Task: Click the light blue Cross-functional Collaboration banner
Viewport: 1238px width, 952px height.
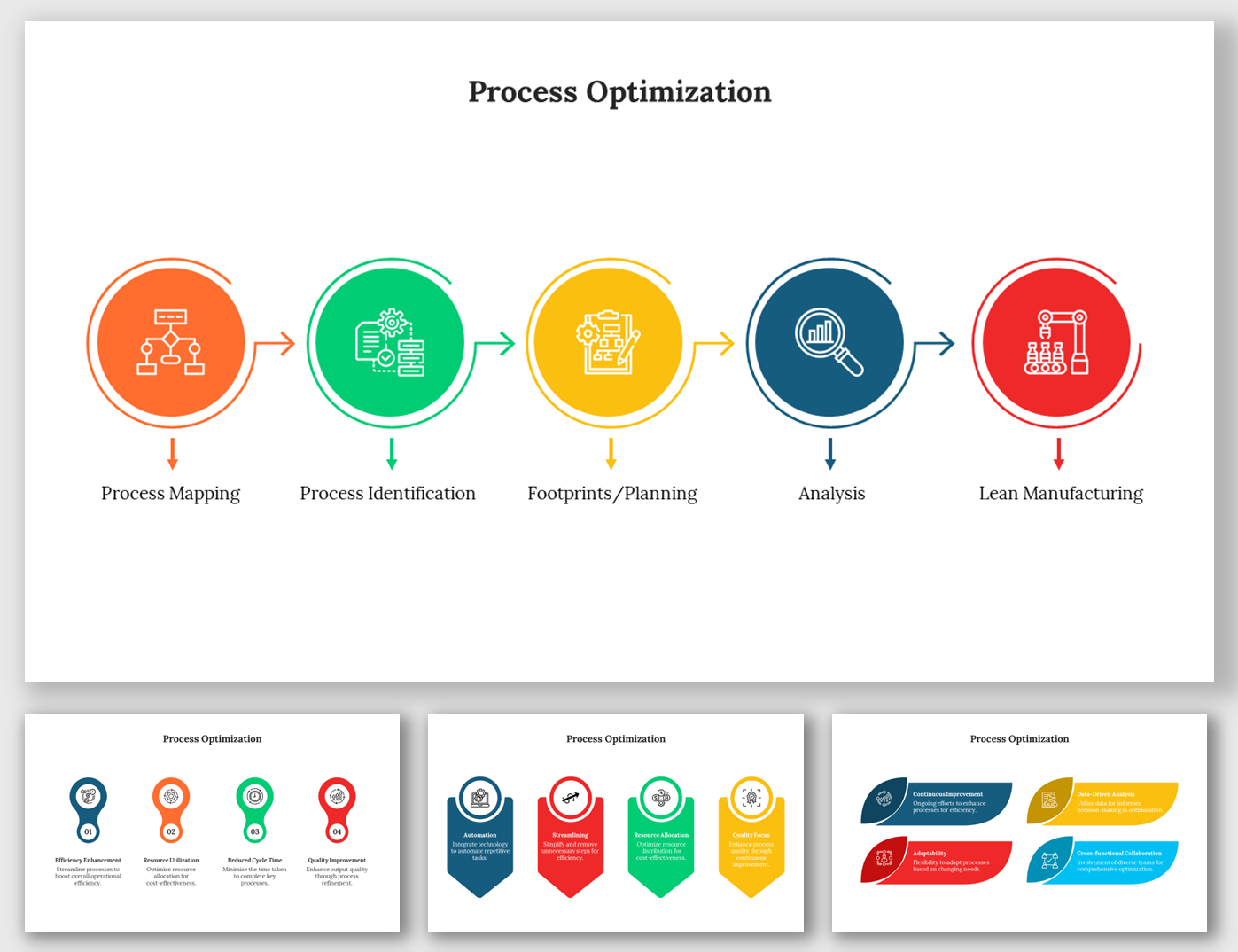Action: pos(1103,861)
